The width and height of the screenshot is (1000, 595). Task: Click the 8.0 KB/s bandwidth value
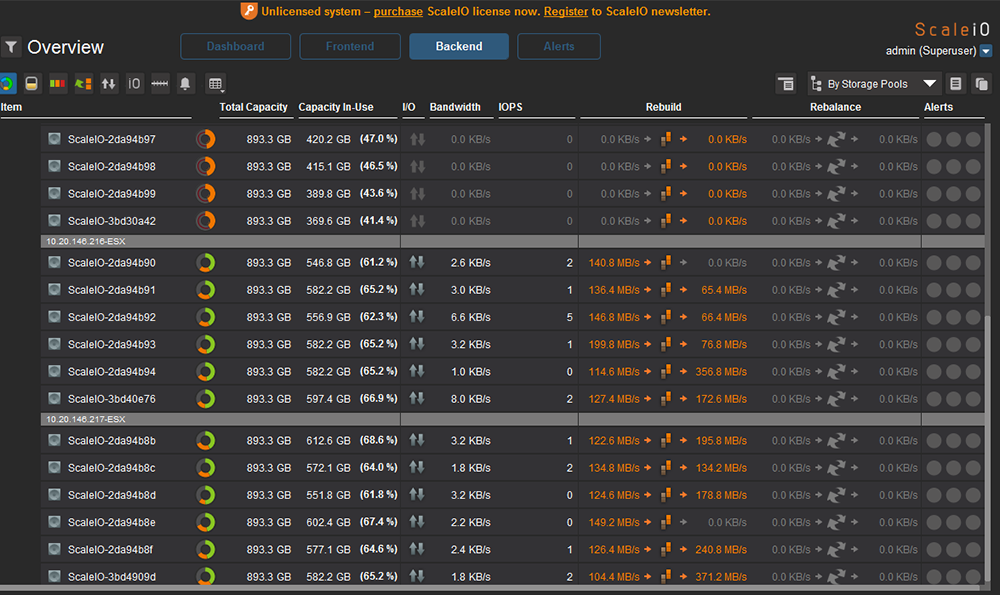[471, 399]
